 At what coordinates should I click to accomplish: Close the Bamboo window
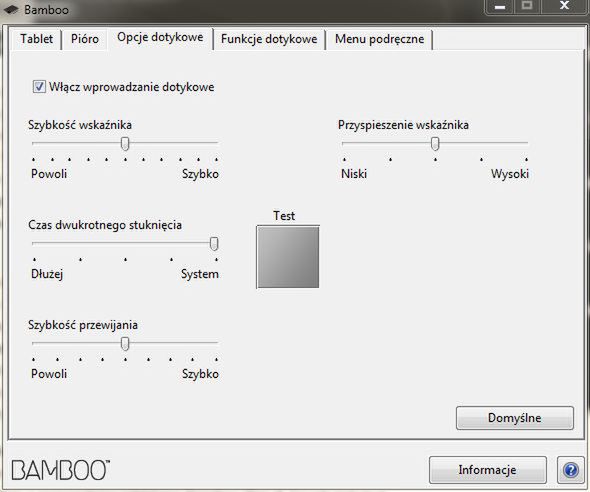point(564,6)
